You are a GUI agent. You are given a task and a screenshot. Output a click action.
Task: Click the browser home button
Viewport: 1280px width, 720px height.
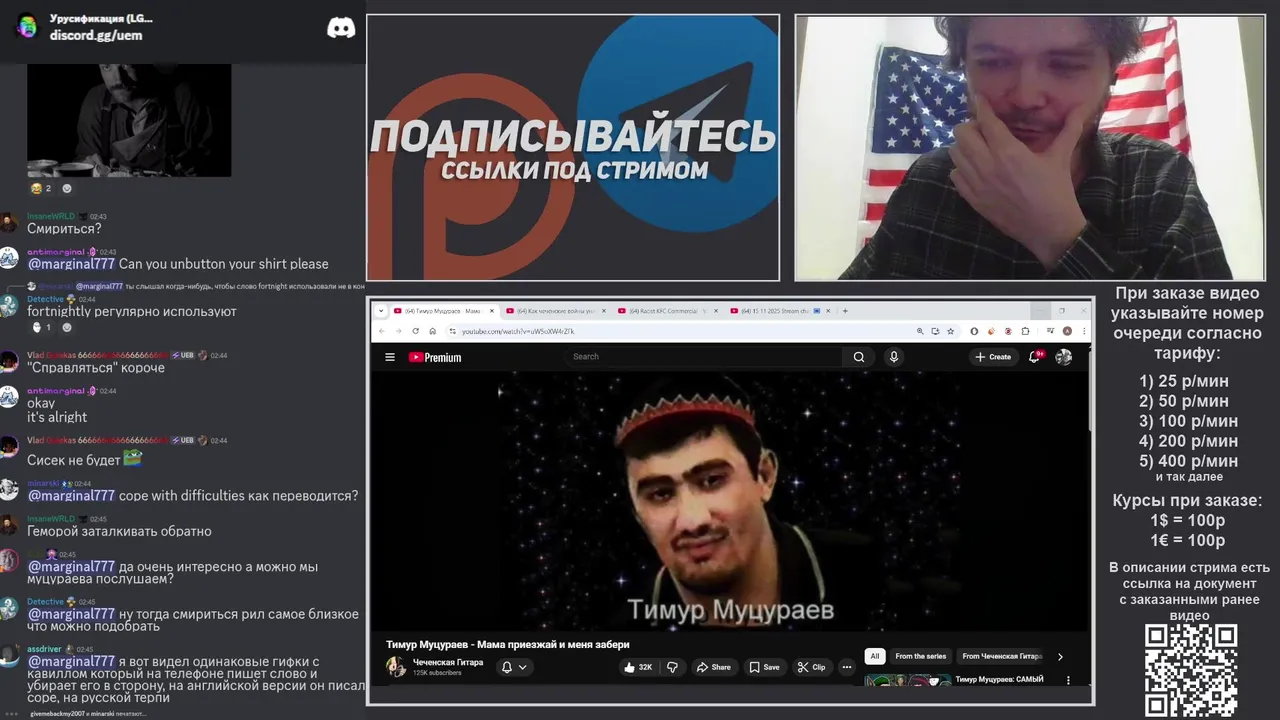tap(432, 331)
